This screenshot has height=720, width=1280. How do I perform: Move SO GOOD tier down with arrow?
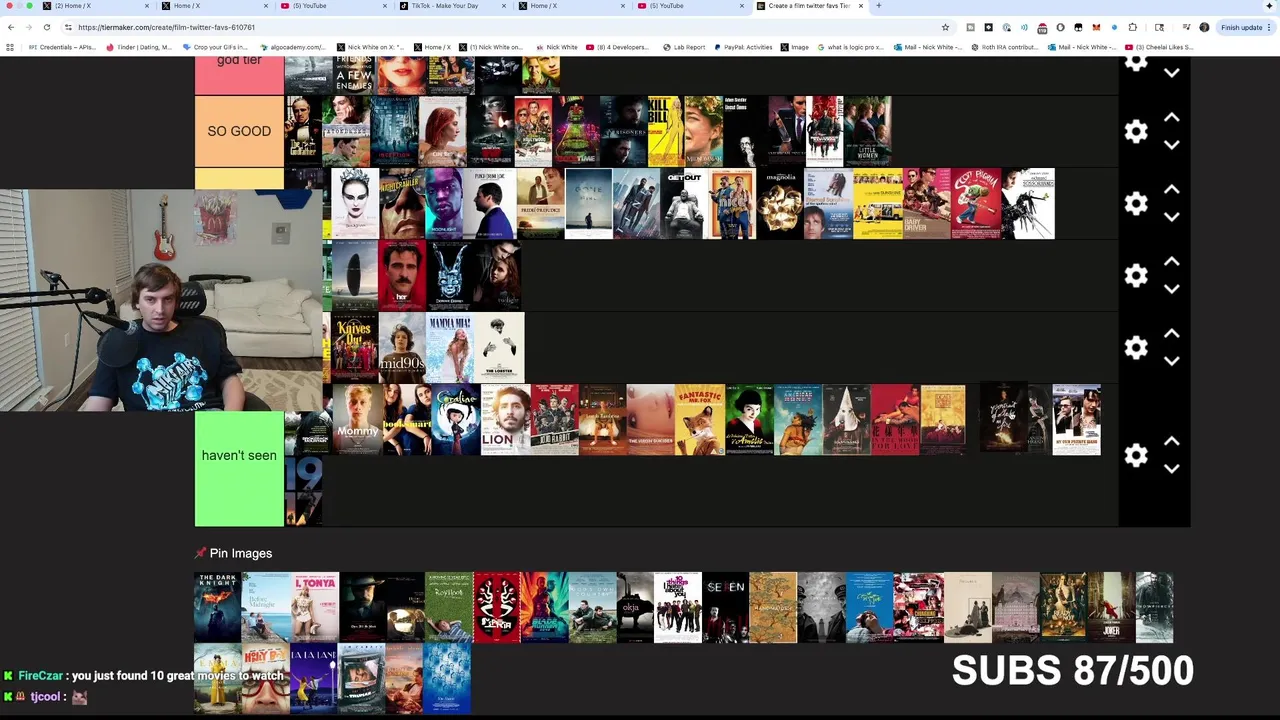(x=1172, y=145)
